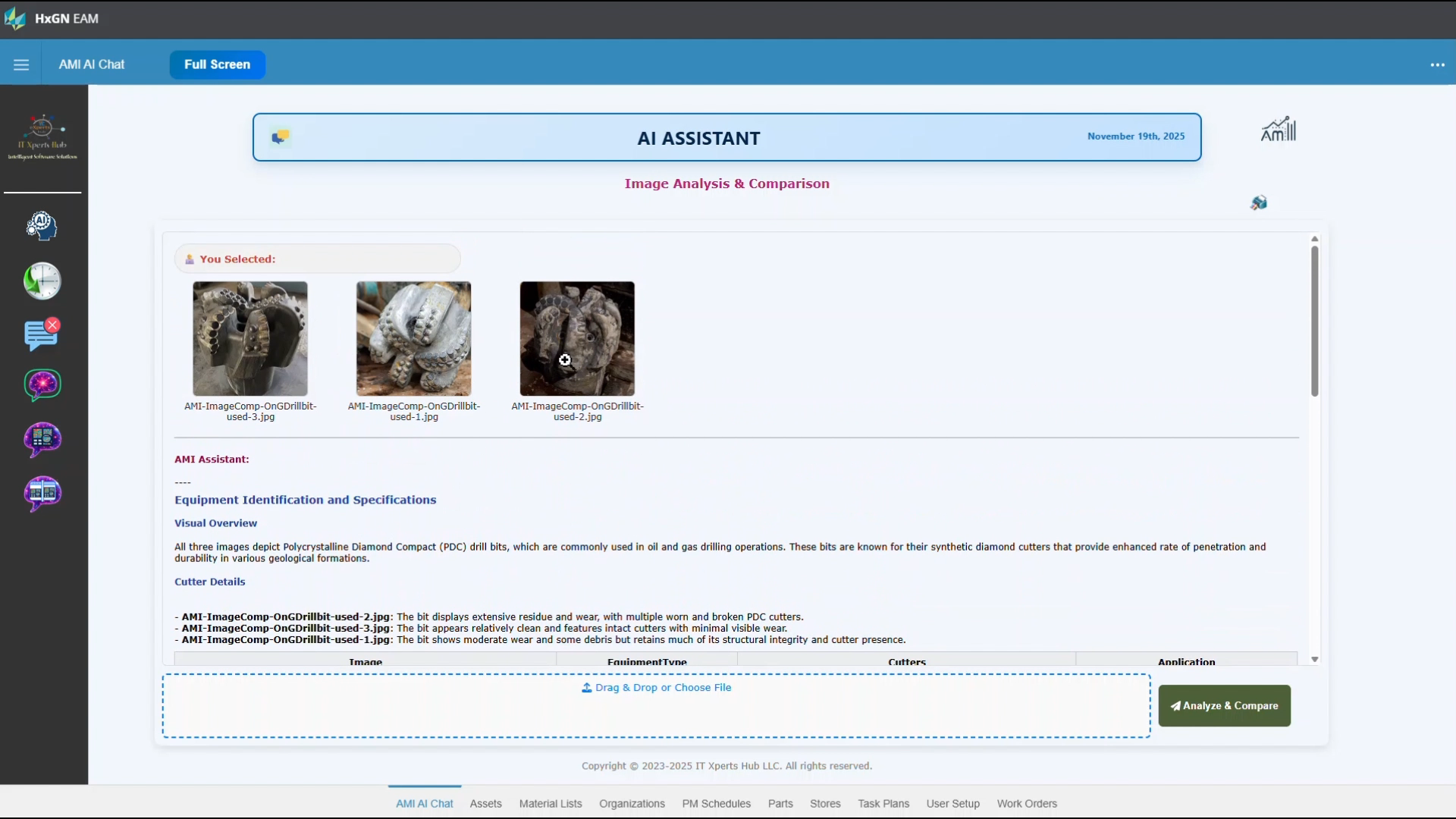Open the Task Plans section

point(883,803)
